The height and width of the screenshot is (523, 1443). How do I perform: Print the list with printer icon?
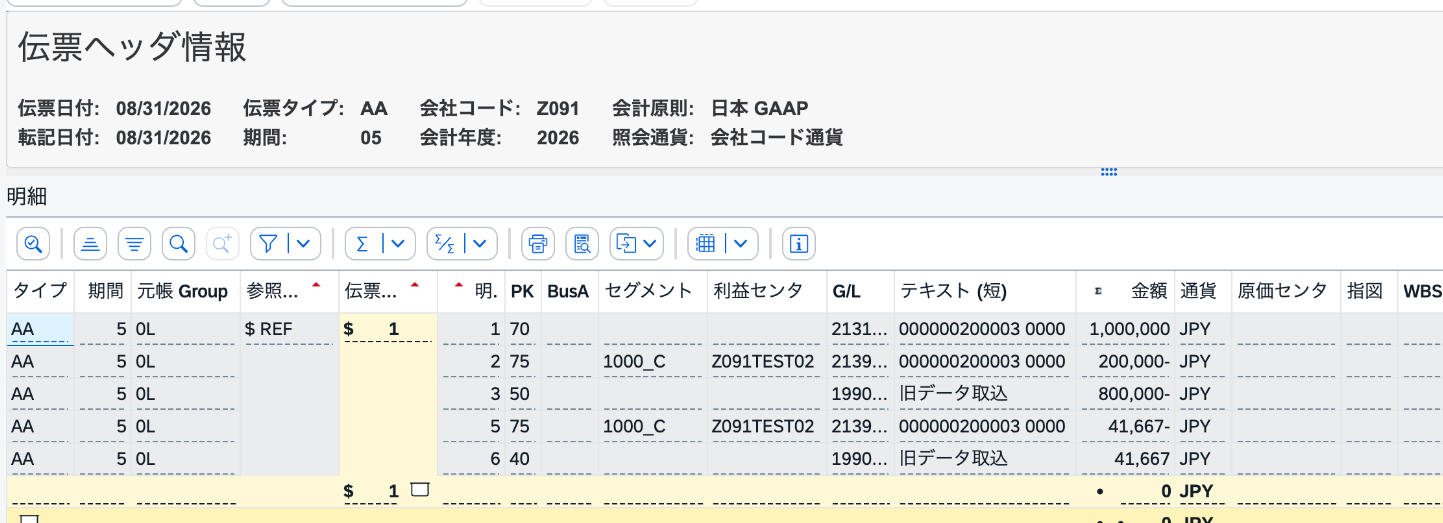point(538,243)
